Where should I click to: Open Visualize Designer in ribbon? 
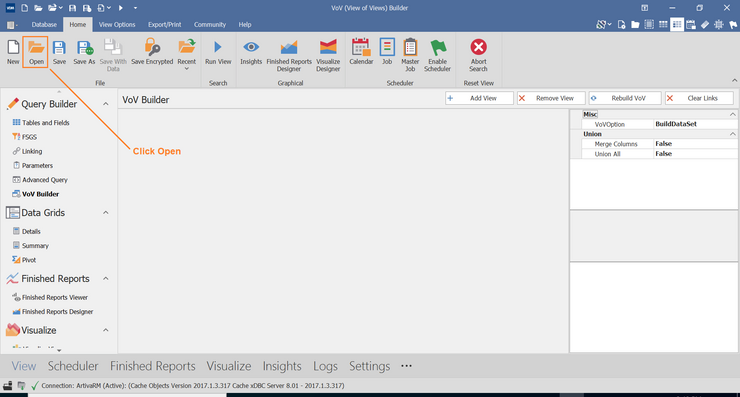pyautogui.click(x=328, y=55)
